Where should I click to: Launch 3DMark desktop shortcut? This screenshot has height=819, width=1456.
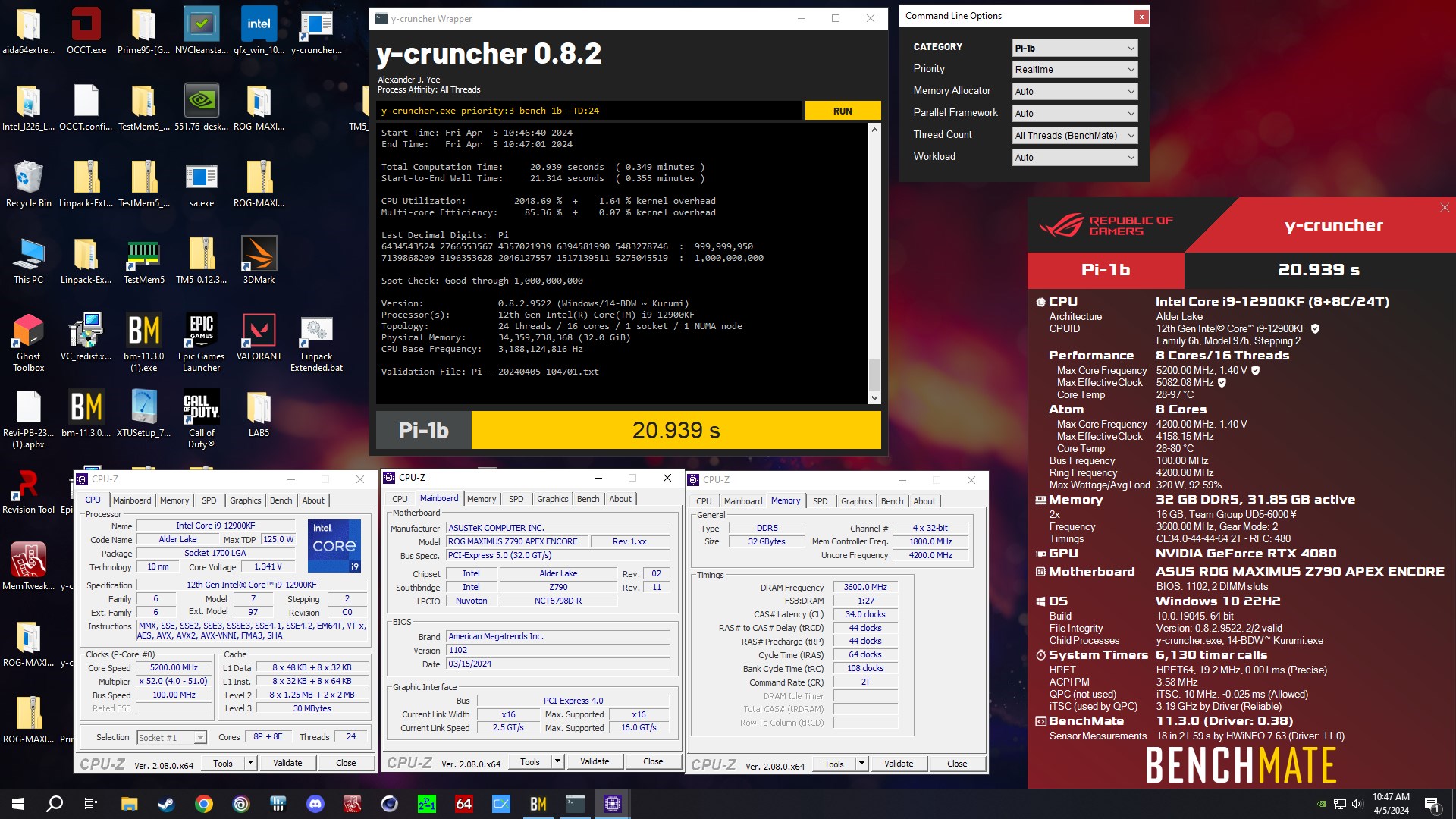pyautogui.click(x=259, y=261)
